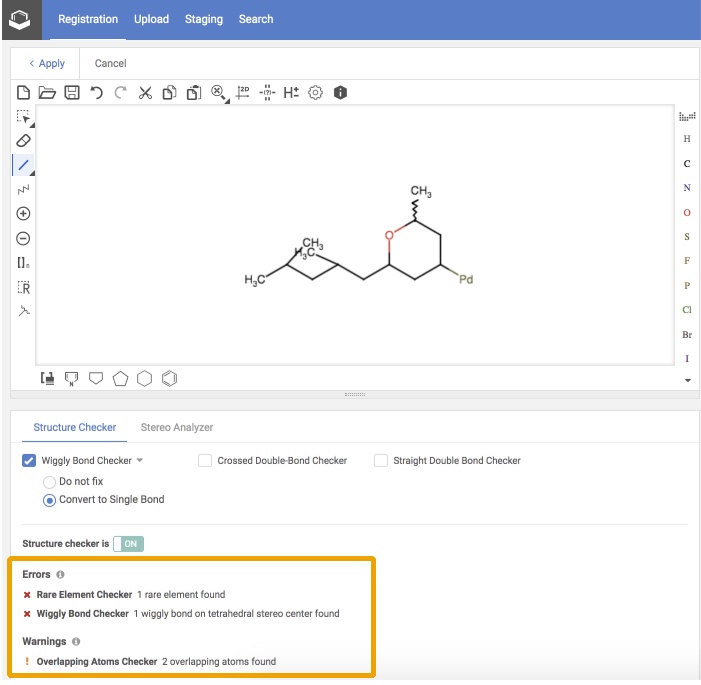Click the chain drawing tool
Screen dimensions: 701x685
tap(24, 189)
